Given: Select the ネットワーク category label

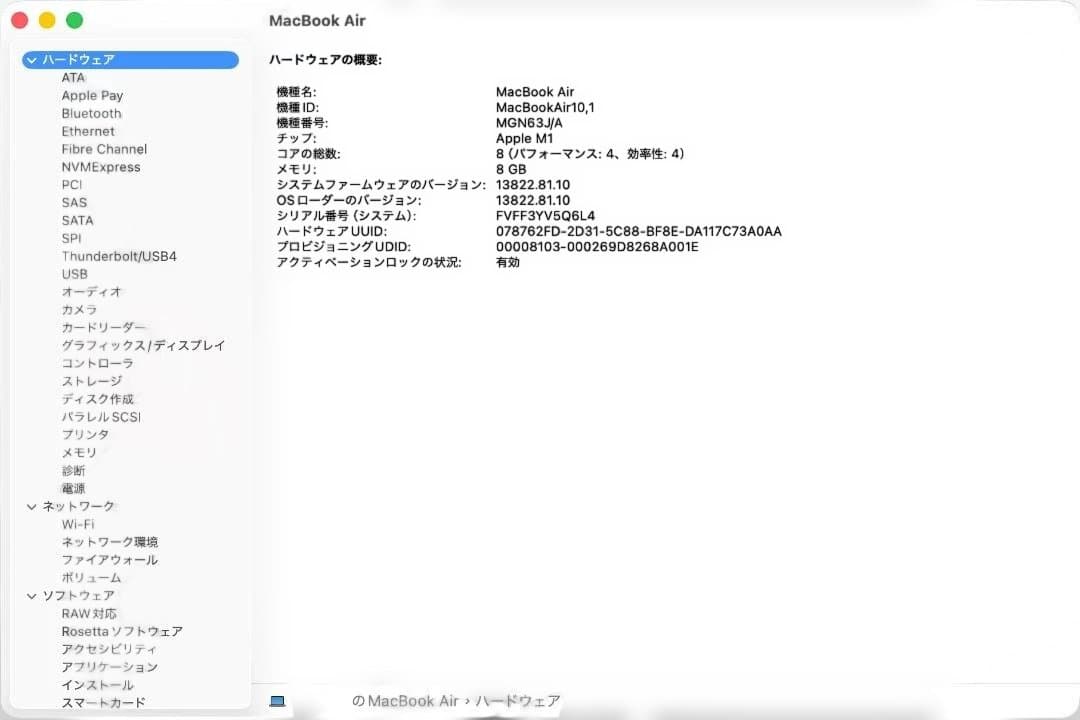Looking at the screenshot, I should [79, 506].
